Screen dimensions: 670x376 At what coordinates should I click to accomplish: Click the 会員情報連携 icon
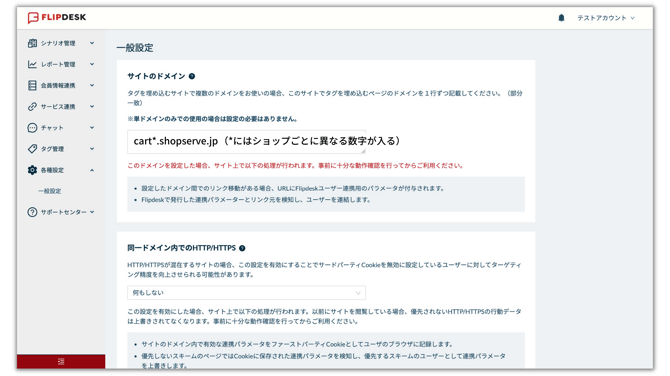point(32,85)
